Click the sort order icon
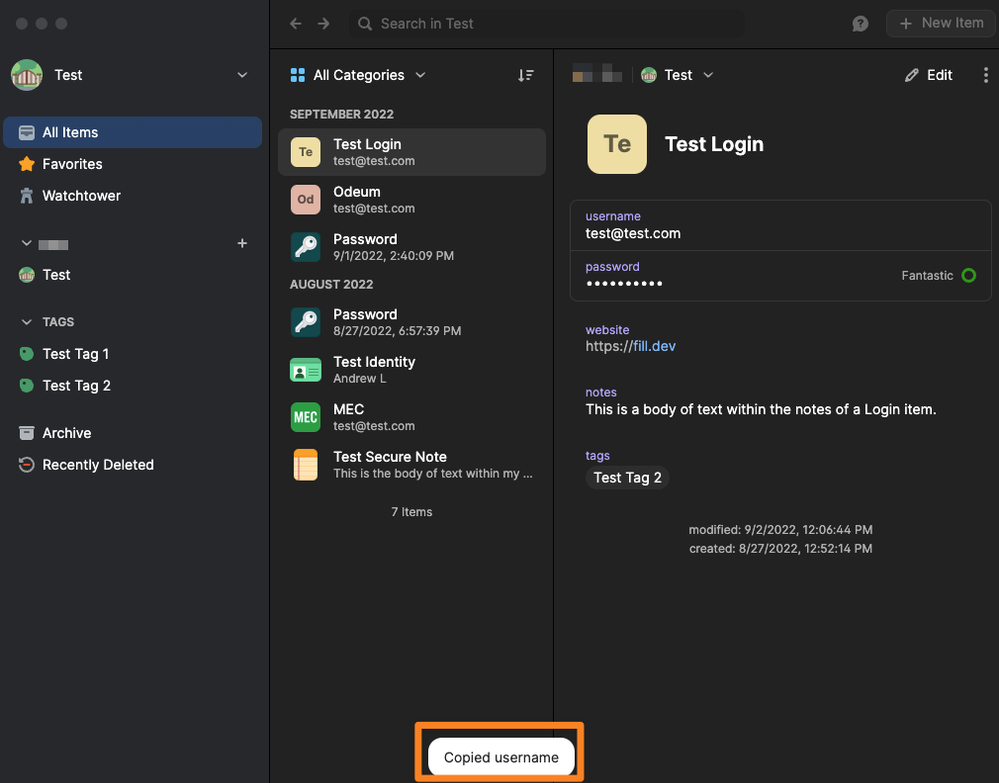The height and width of the screenshot is (783, 999). [x=526, y=75]
